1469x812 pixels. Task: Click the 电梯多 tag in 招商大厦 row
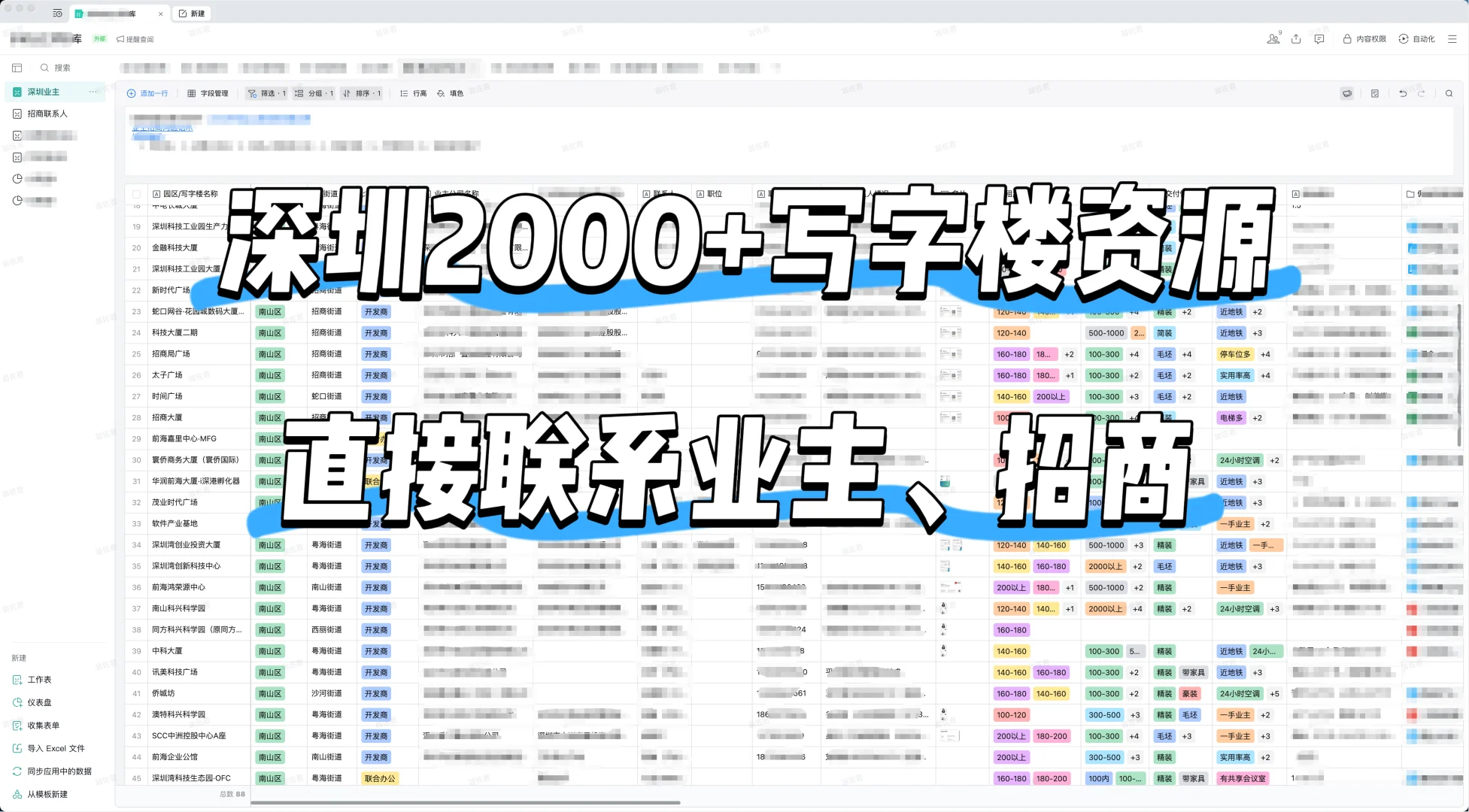coord(1231,418)
